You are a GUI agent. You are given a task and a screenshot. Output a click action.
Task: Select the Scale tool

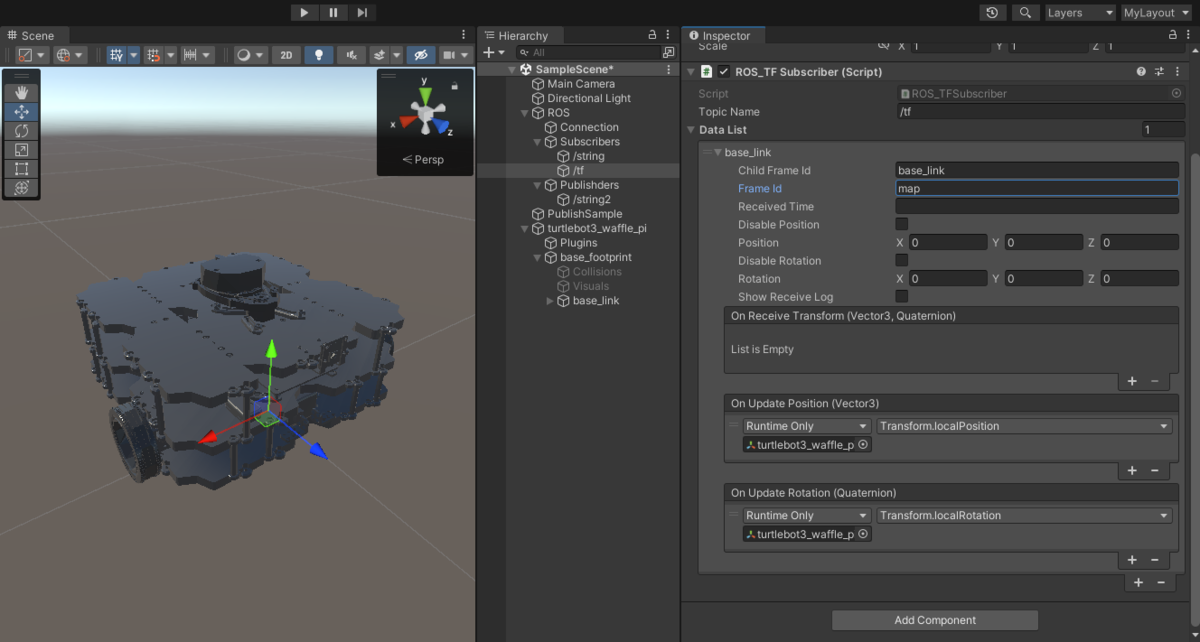click(21, 150)
